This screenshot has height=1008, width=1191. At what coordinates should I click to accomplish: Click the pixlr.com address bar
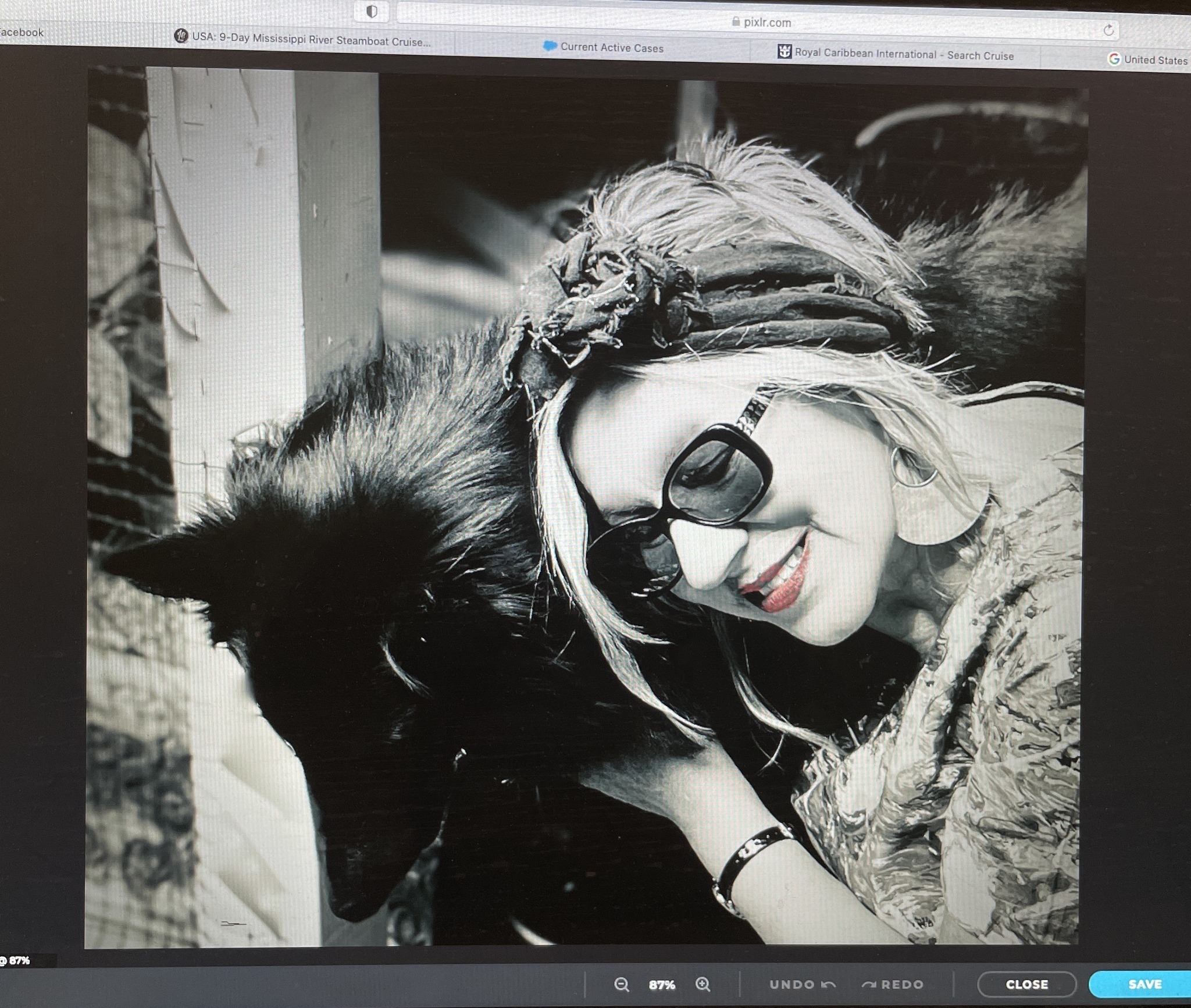(x=757, y=23)
